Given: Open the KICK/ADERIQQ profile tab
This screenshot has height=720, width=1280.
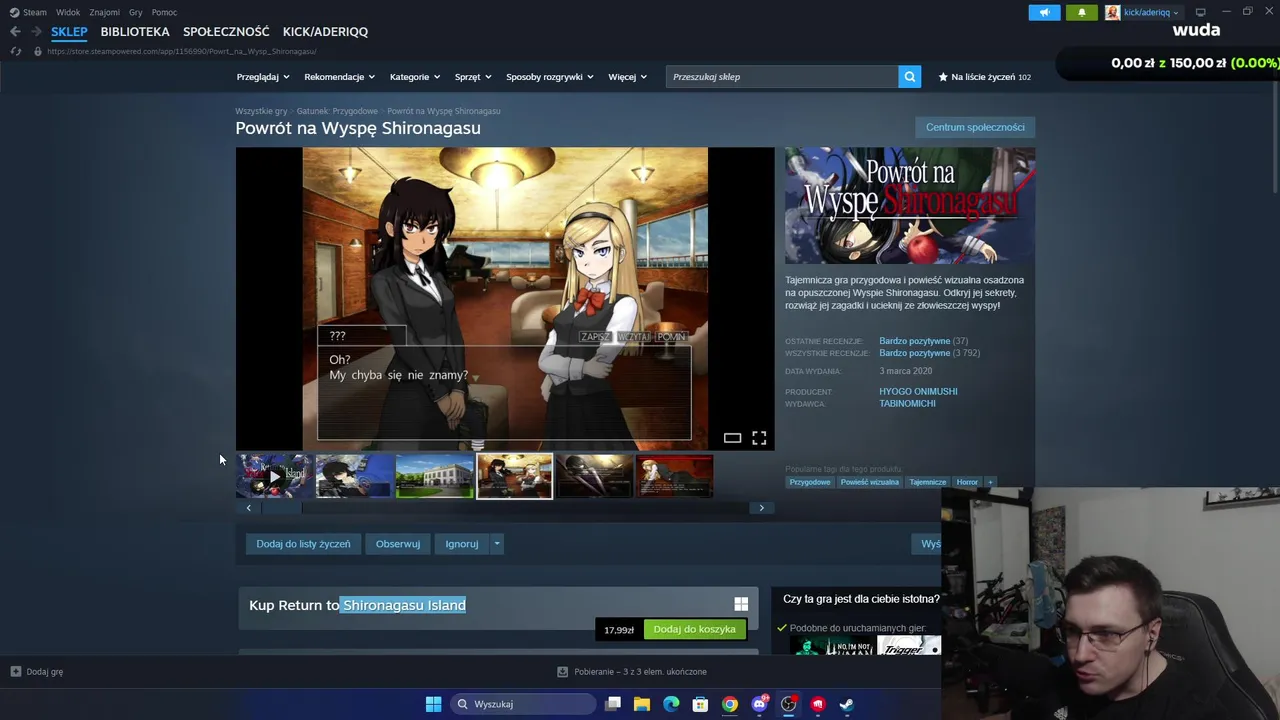Looking at the screenshot, I should tap(325, 32).
